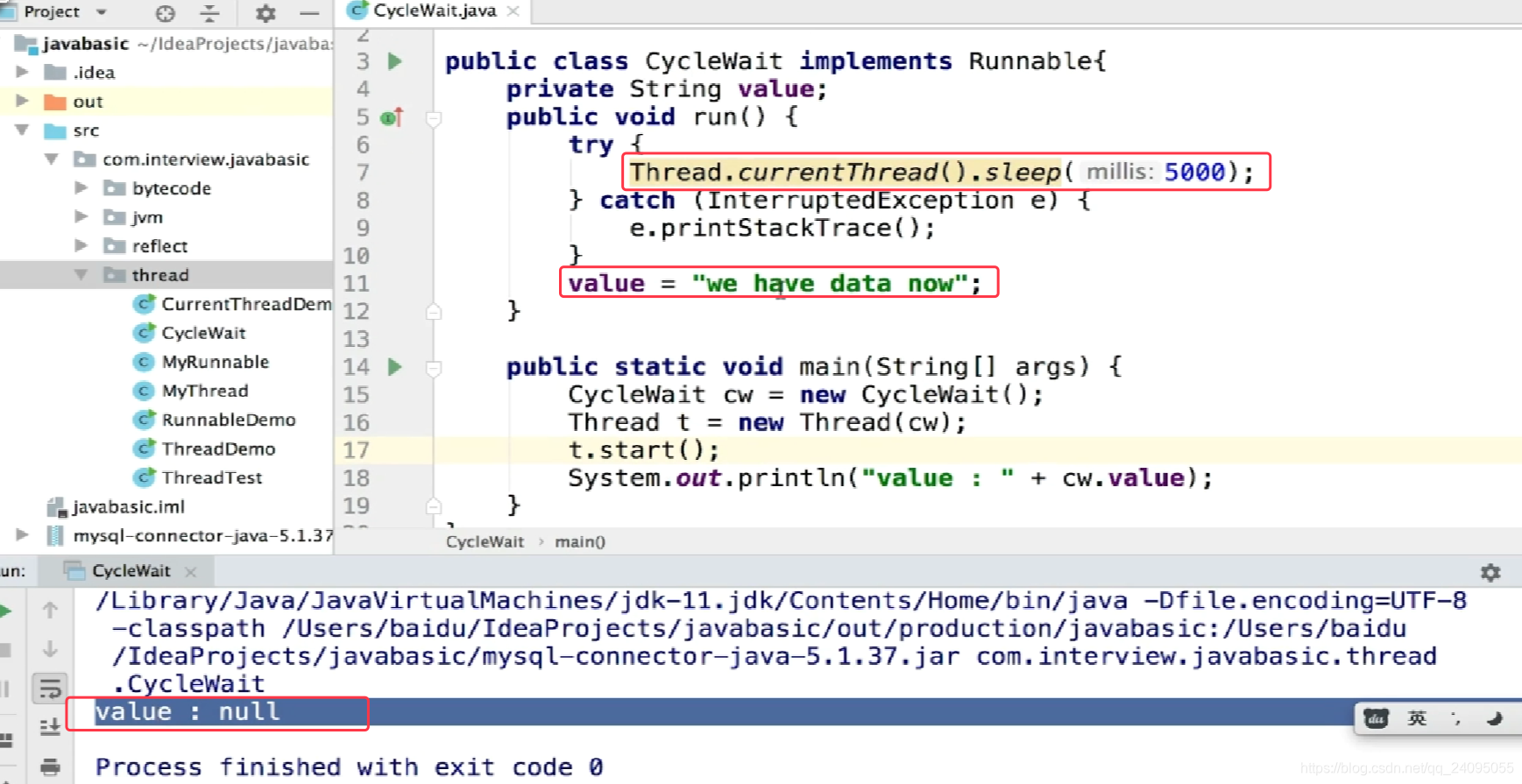
Task: Open MyRunnable class file
Action: [x=215, y=362]
